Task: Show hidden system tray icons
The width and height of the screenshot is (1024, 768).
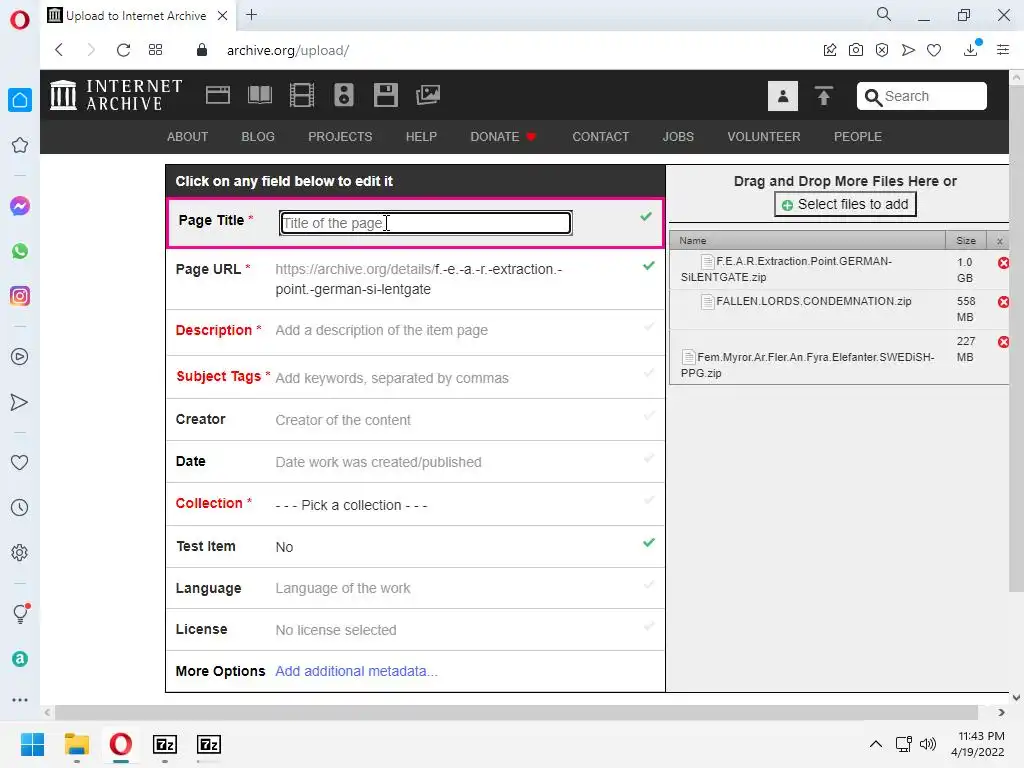Action: click(x=876, y=744)
